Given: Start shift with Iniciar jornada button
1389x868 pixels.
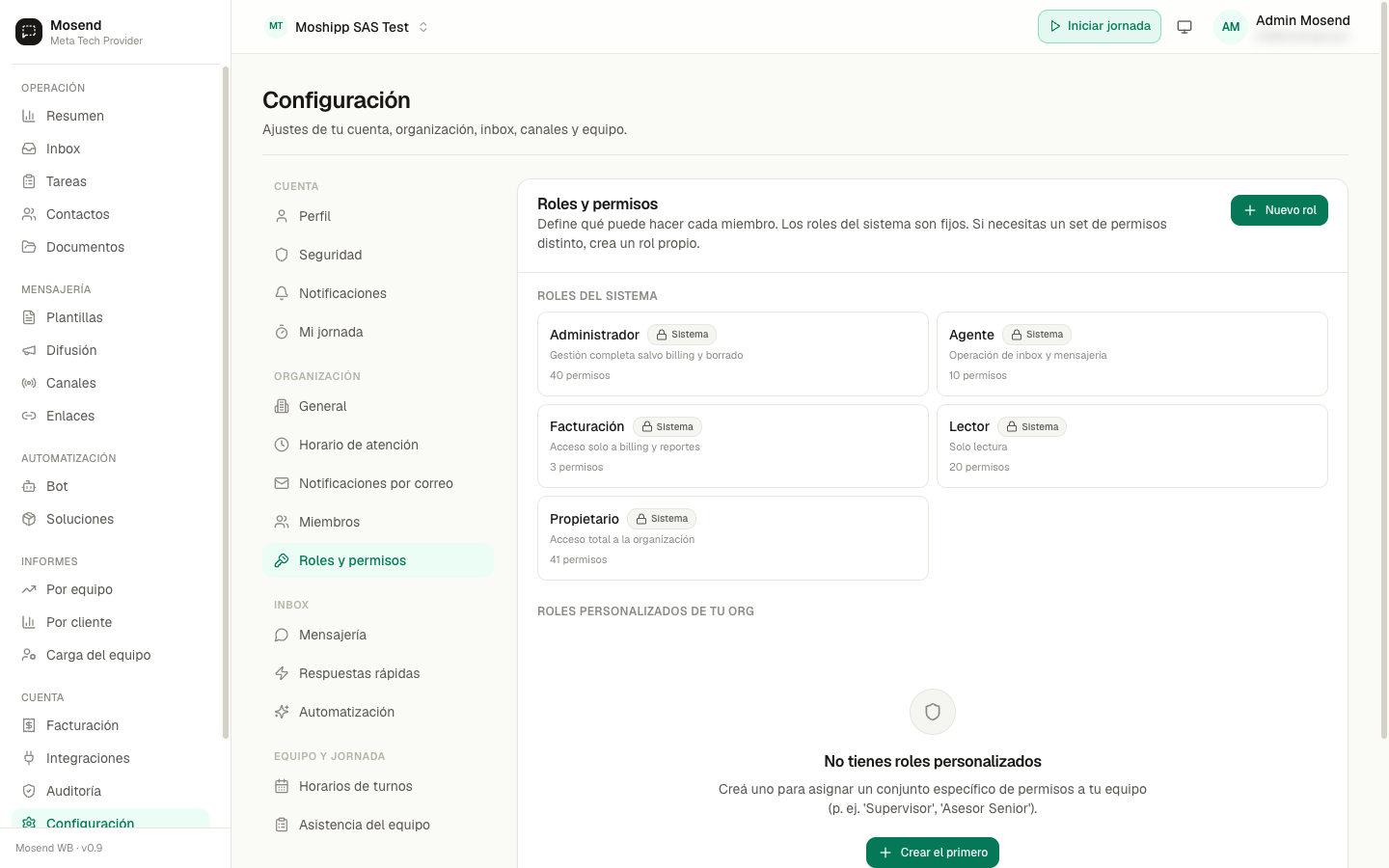Looking at the screenshot, I should click(x=1100, y=26).
